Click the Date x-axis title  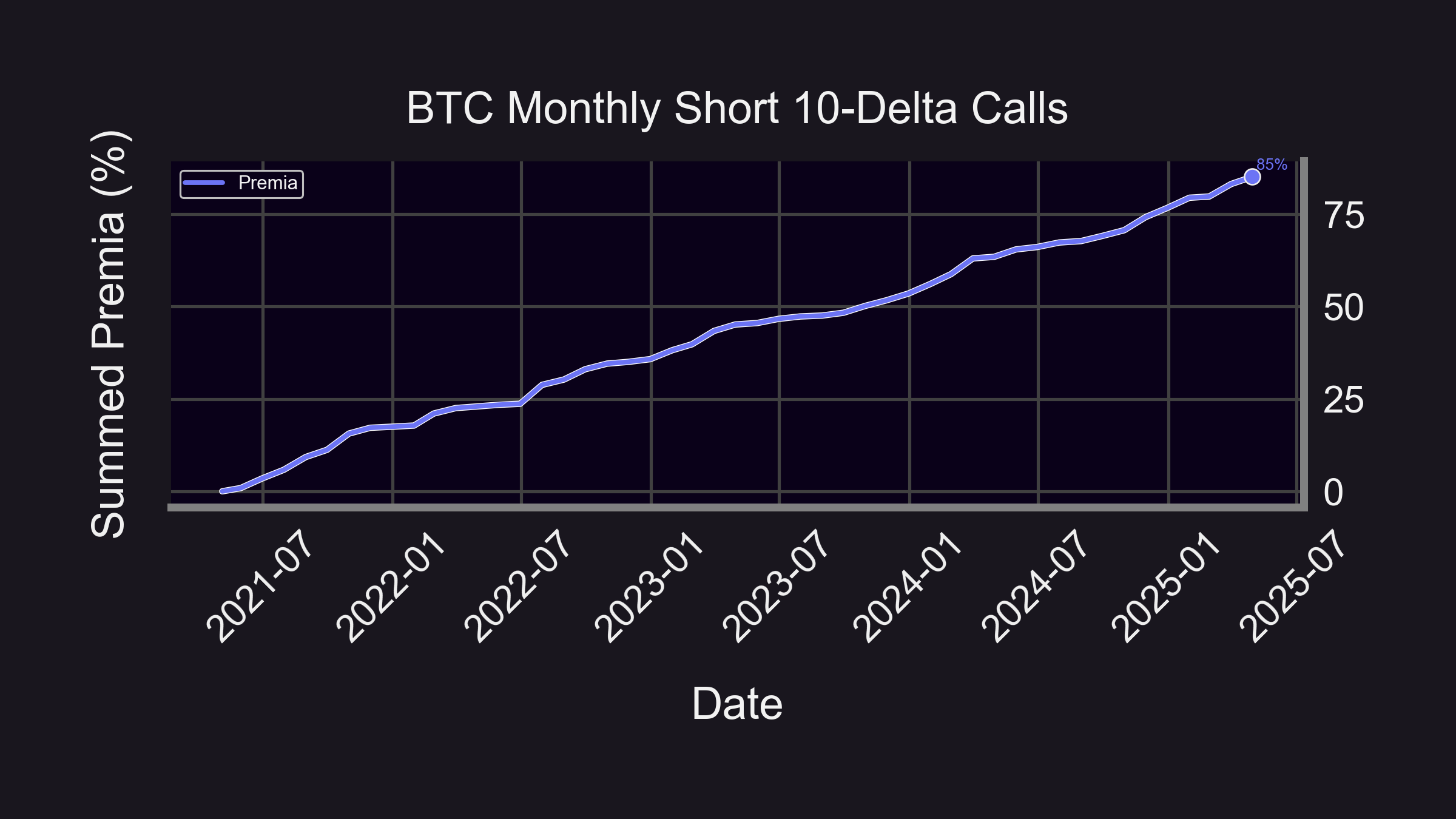point(737,704)
